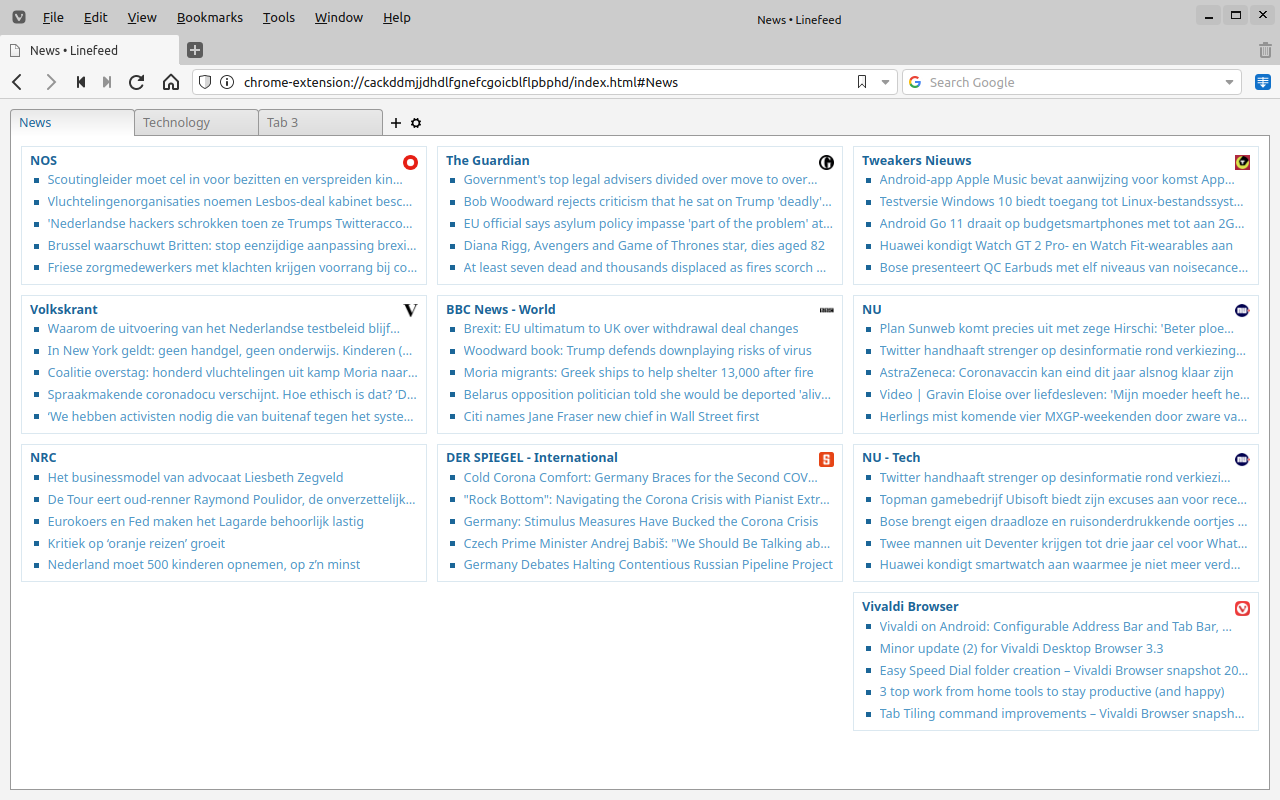Add a new Linefeed tab with plus
The height and width of the screenshot is (800, 1280).
pos(396,123)
